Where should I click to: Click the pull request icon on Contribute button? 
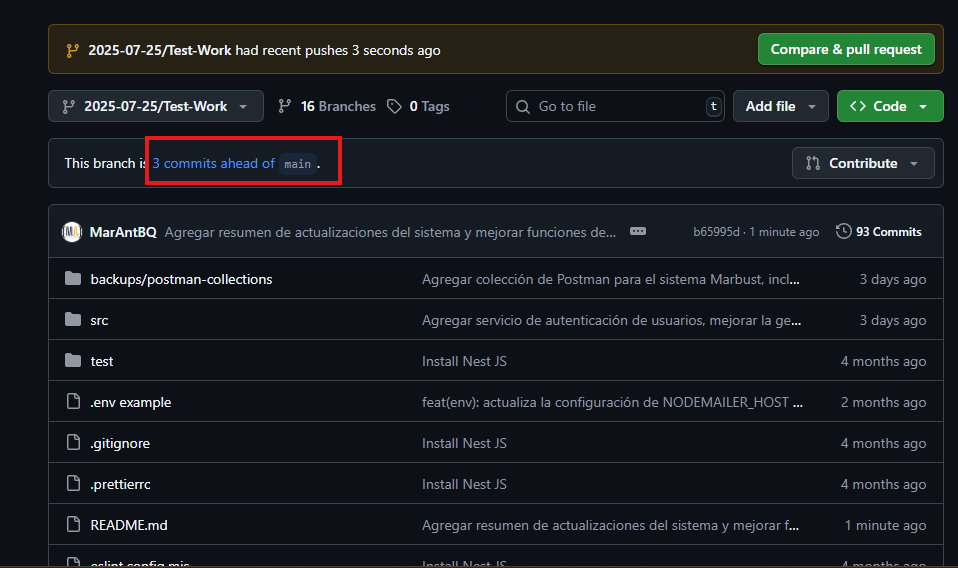tap(813, 163)
